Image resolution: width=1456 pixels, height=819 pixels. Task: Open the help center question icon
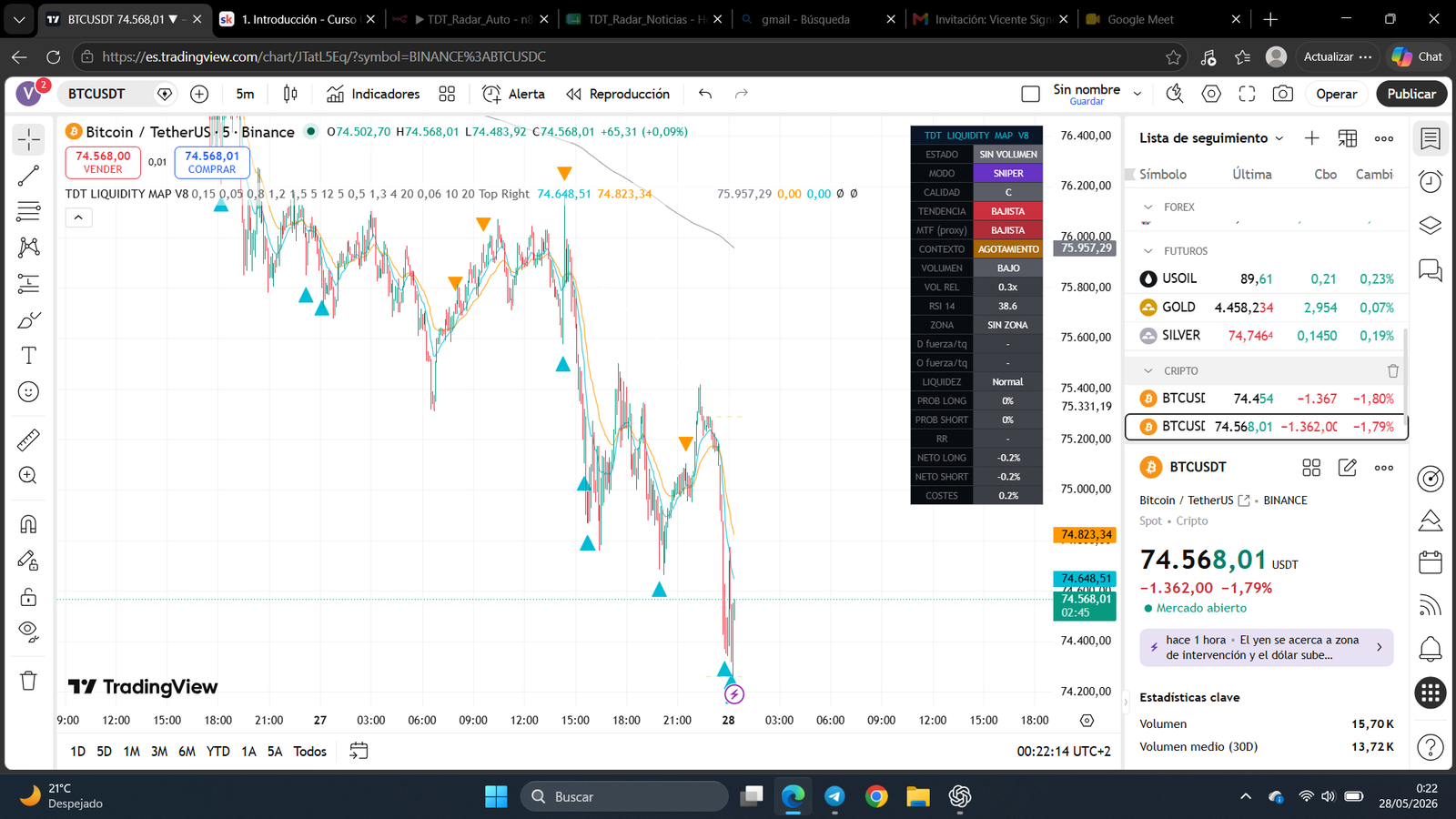coord(1431,747)
